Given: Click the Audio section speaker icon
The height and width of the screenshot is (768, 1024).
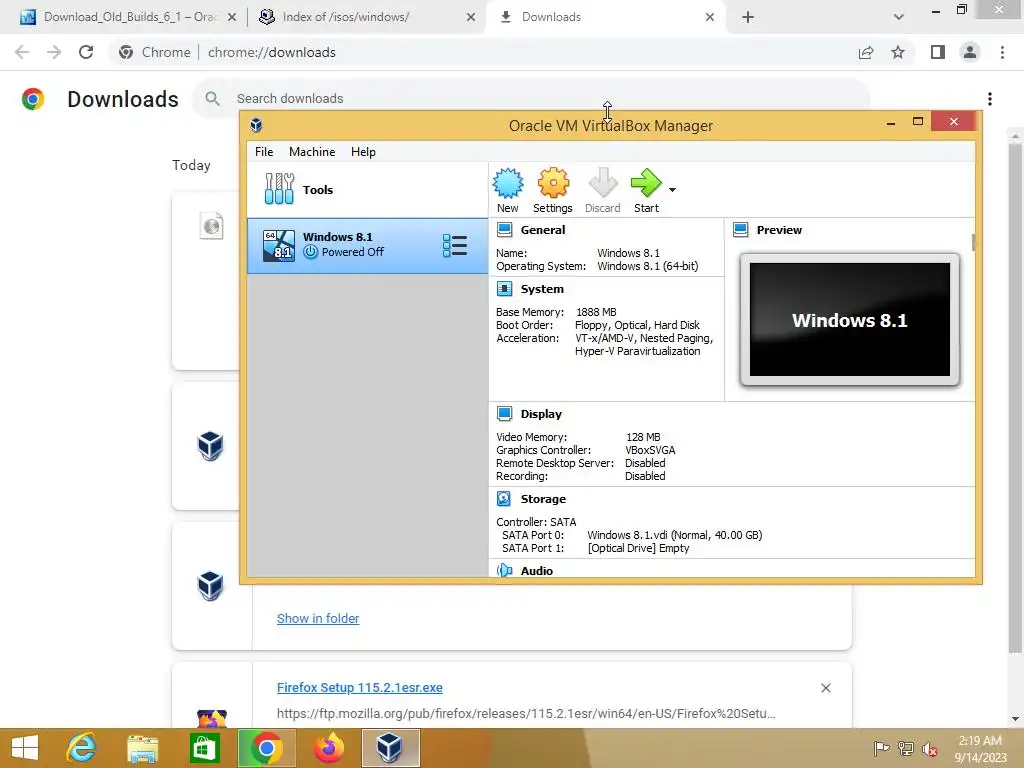Looking at the screenshot, I should [x=504, y=570].
